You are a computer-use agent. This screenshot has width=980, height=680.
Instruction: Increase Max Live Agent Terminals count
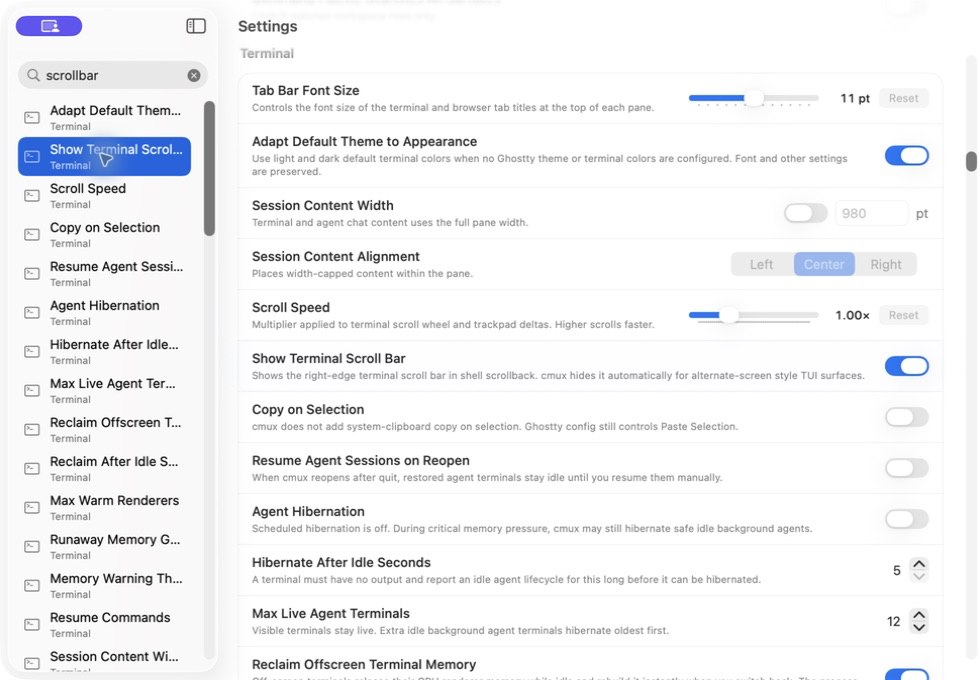click(x=919, y=615)
